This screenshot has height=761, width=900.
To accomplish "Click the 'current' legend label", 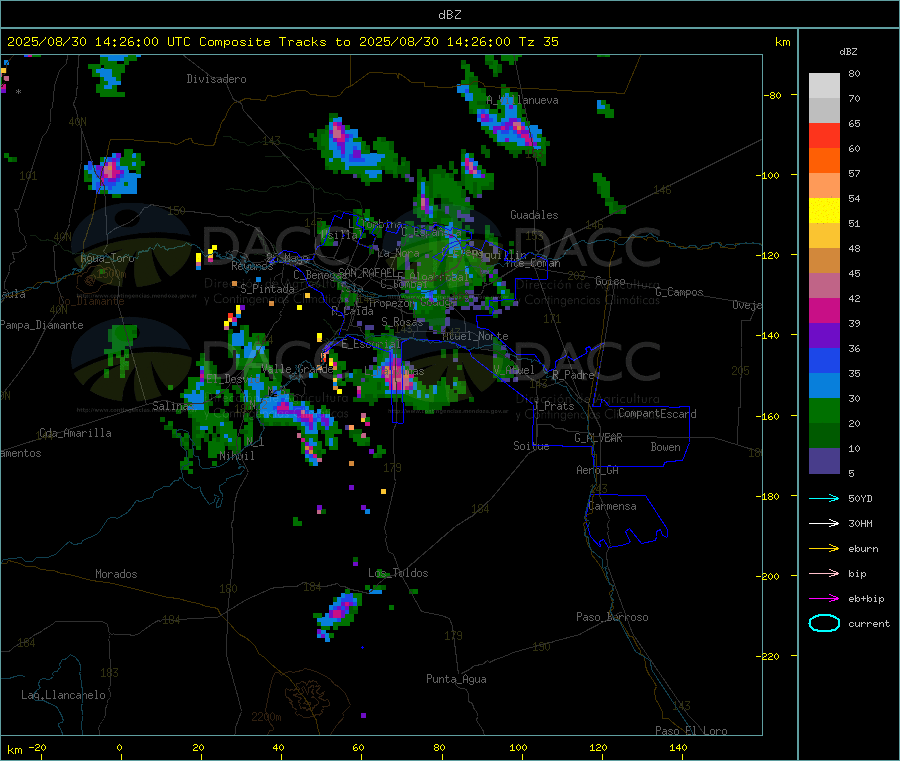I will click(x=869, y=624).
